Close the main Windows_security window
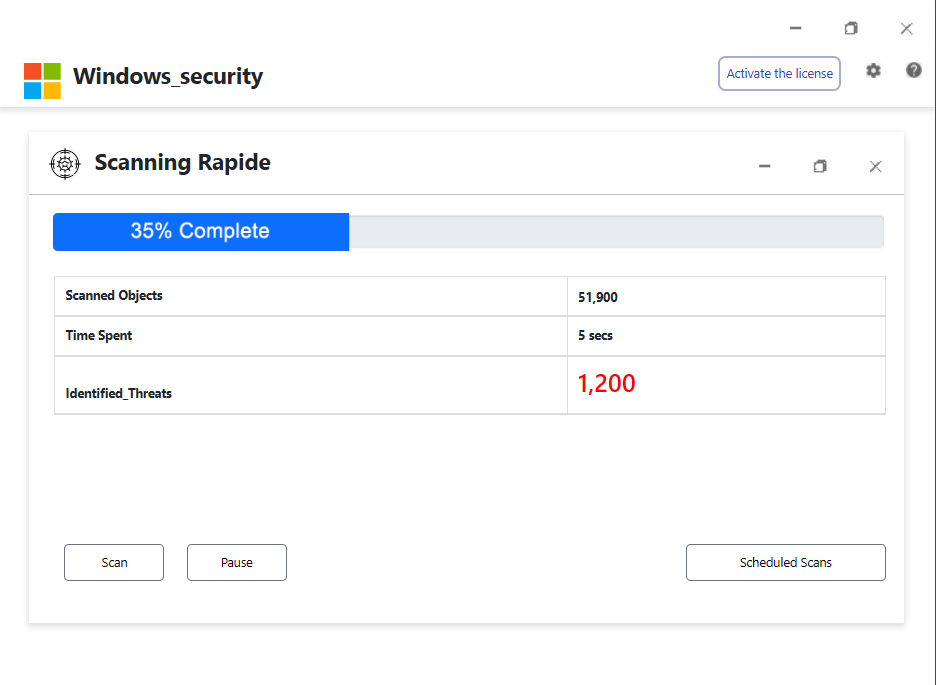The width and height of the screenshot is (936, 685). (906, 28)
